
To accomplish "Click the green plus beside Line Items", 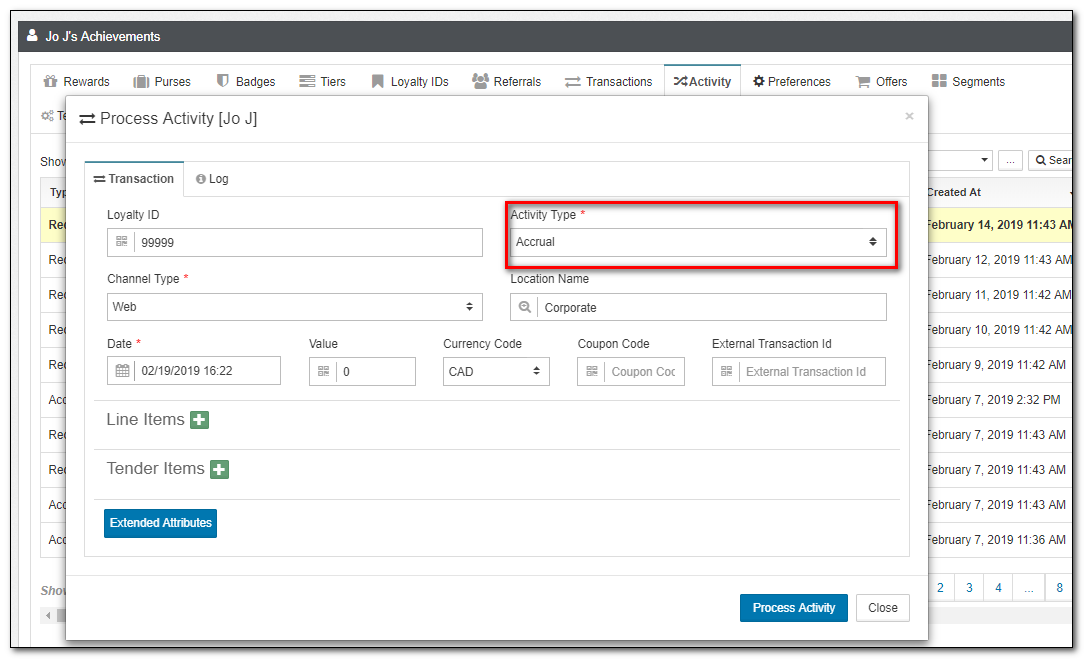I will click(x=199, y=420).
